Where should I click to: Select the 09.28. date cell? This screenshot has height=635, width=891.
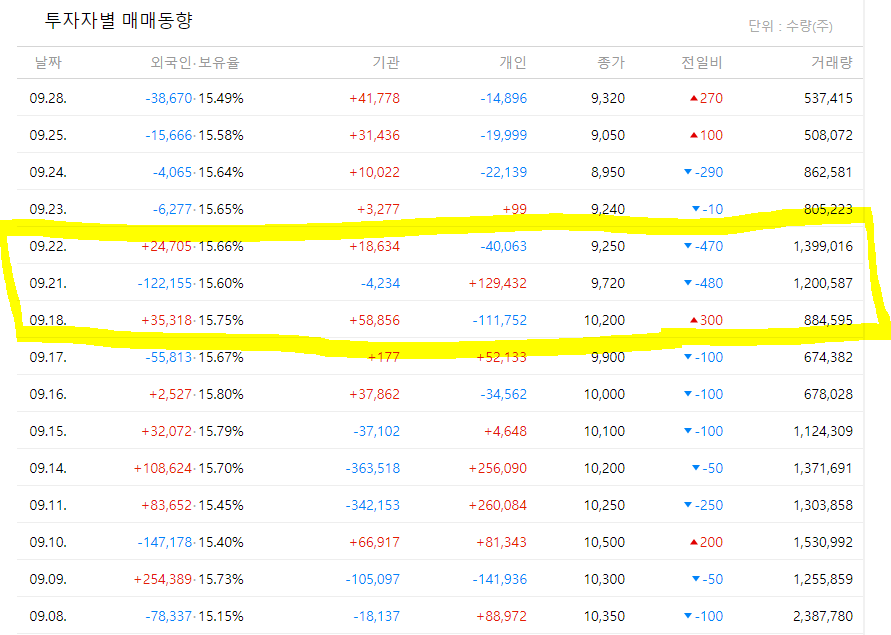click(x=48, y=98)
